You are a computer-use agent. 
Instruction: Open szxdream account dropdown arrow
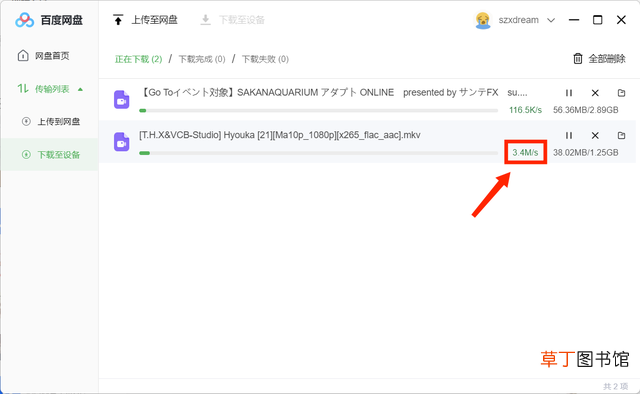tap(551, 20)
